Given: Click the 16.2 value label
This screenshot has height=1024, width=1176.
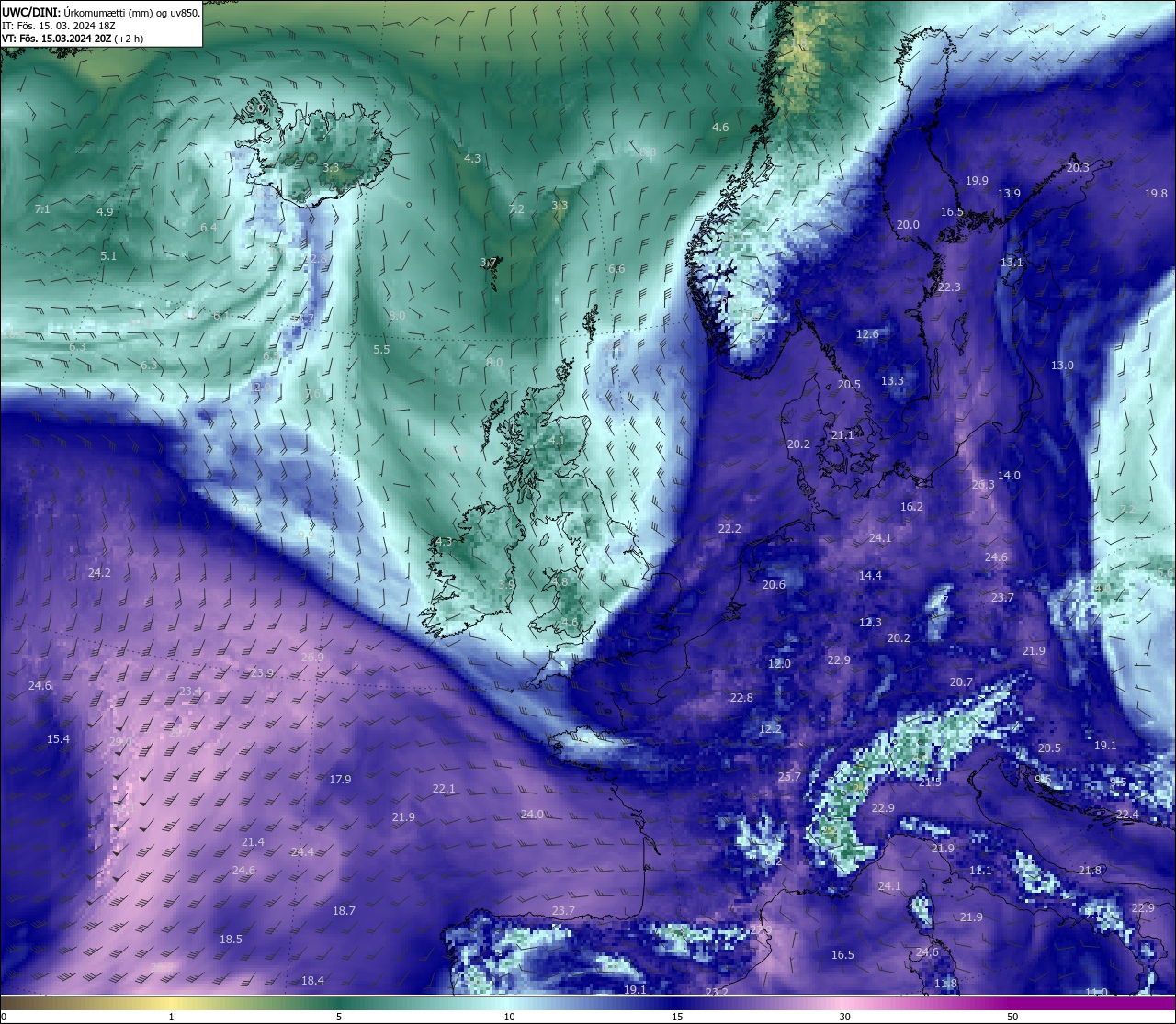Looking at the screenshot, I should point(911,506).
